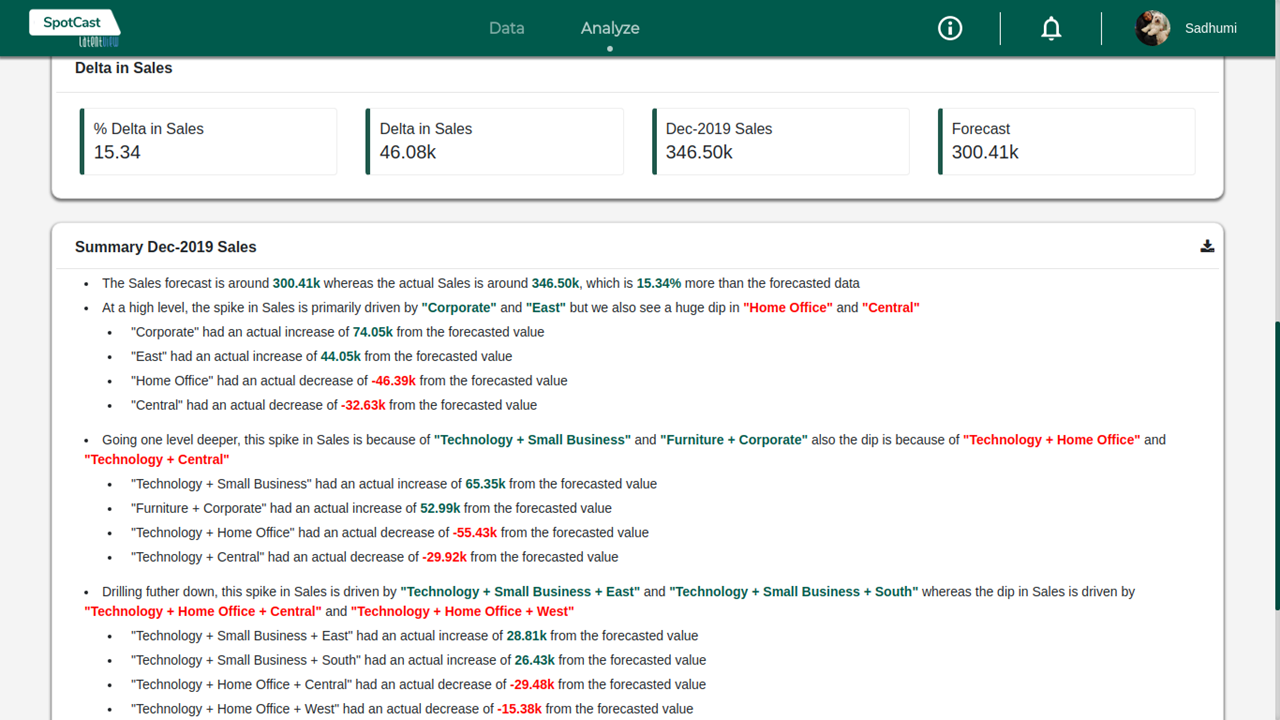Click the -46.39k Home Office decrease value

pyautogui.click(x=393, y=381)
